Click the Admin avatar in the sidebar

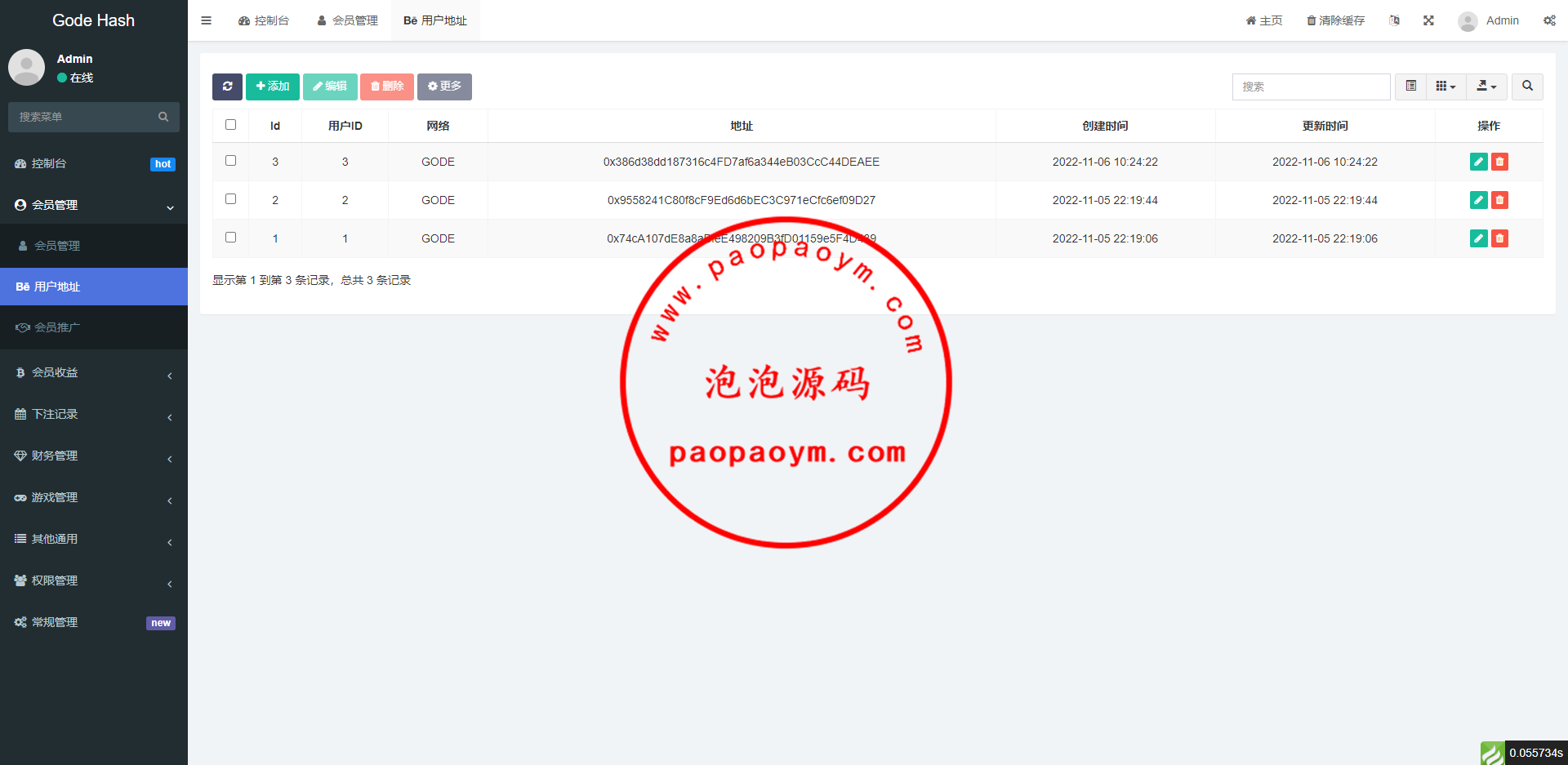[x=26, y=67]
